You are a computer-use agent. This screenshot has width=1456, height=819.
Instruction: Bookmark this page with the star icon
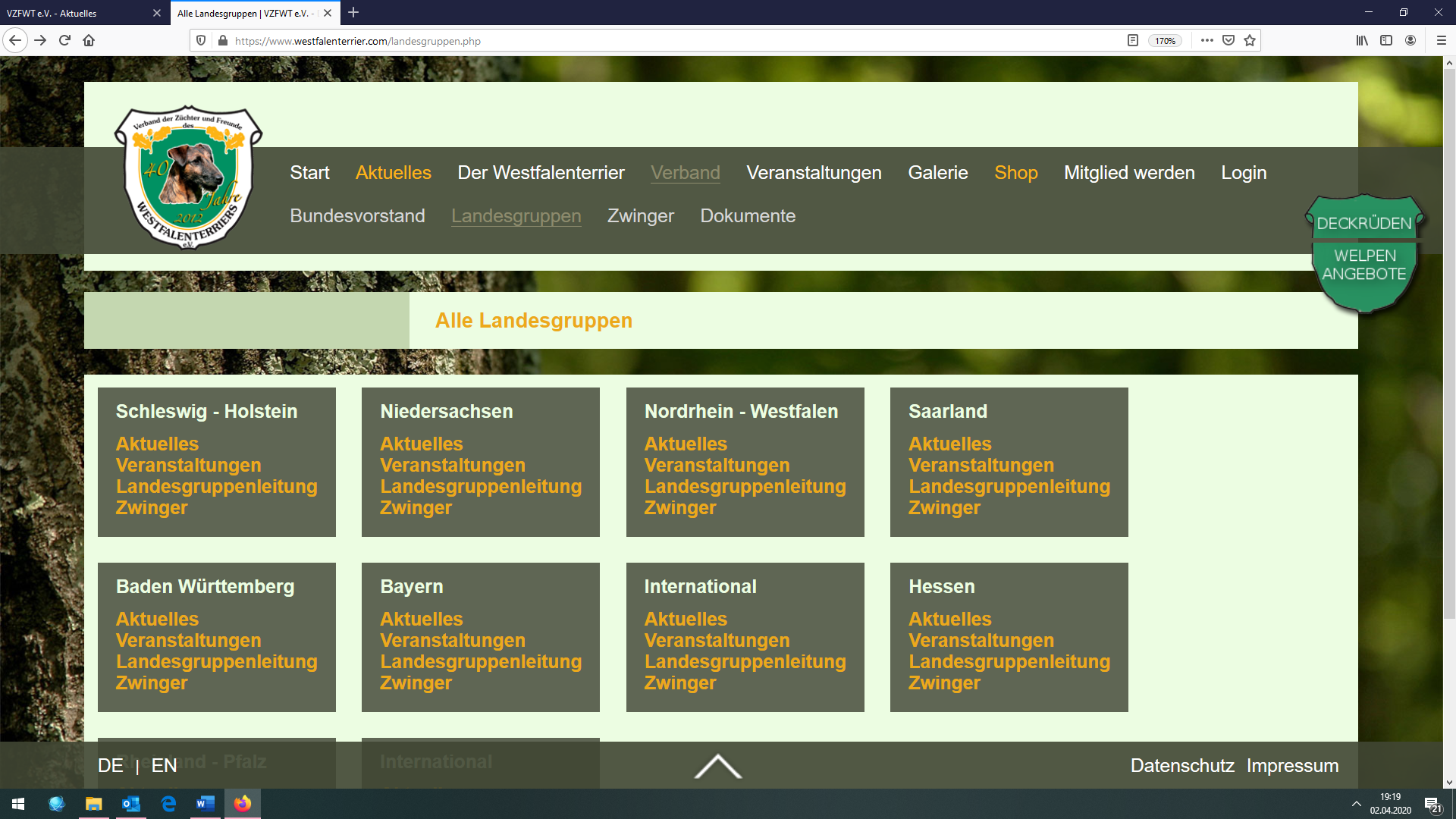[1250, 40]
